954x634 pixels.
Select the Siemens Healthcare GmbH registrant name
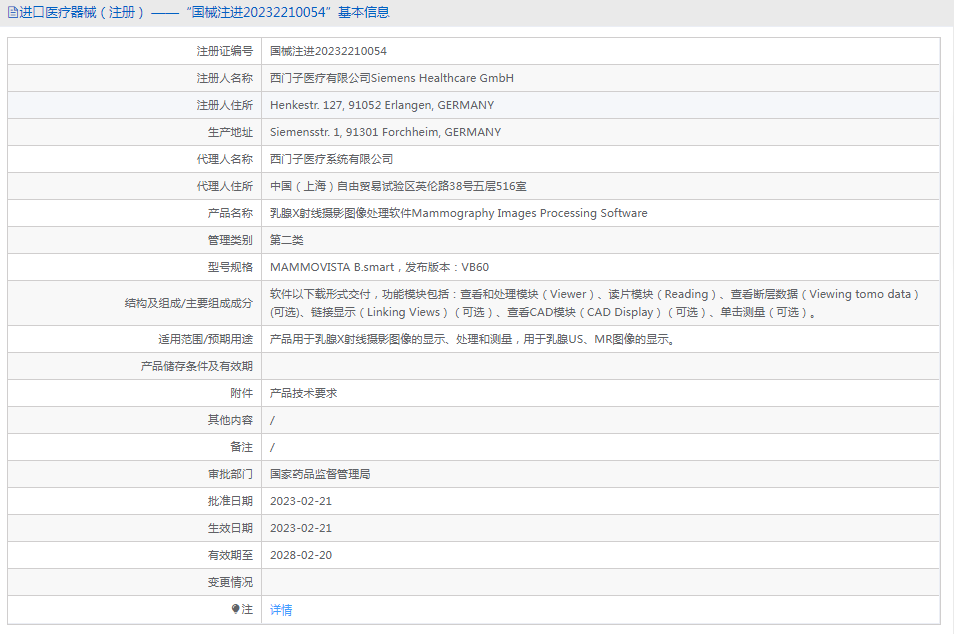point(392,78)
